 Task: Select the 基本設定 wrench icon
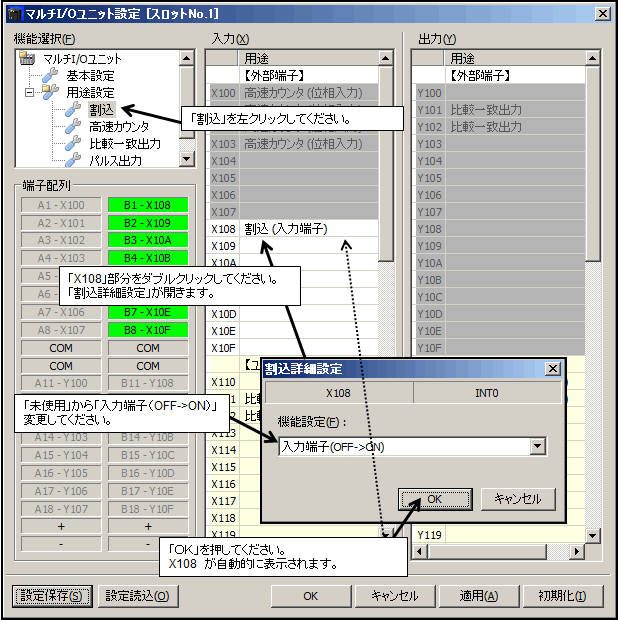50,75
